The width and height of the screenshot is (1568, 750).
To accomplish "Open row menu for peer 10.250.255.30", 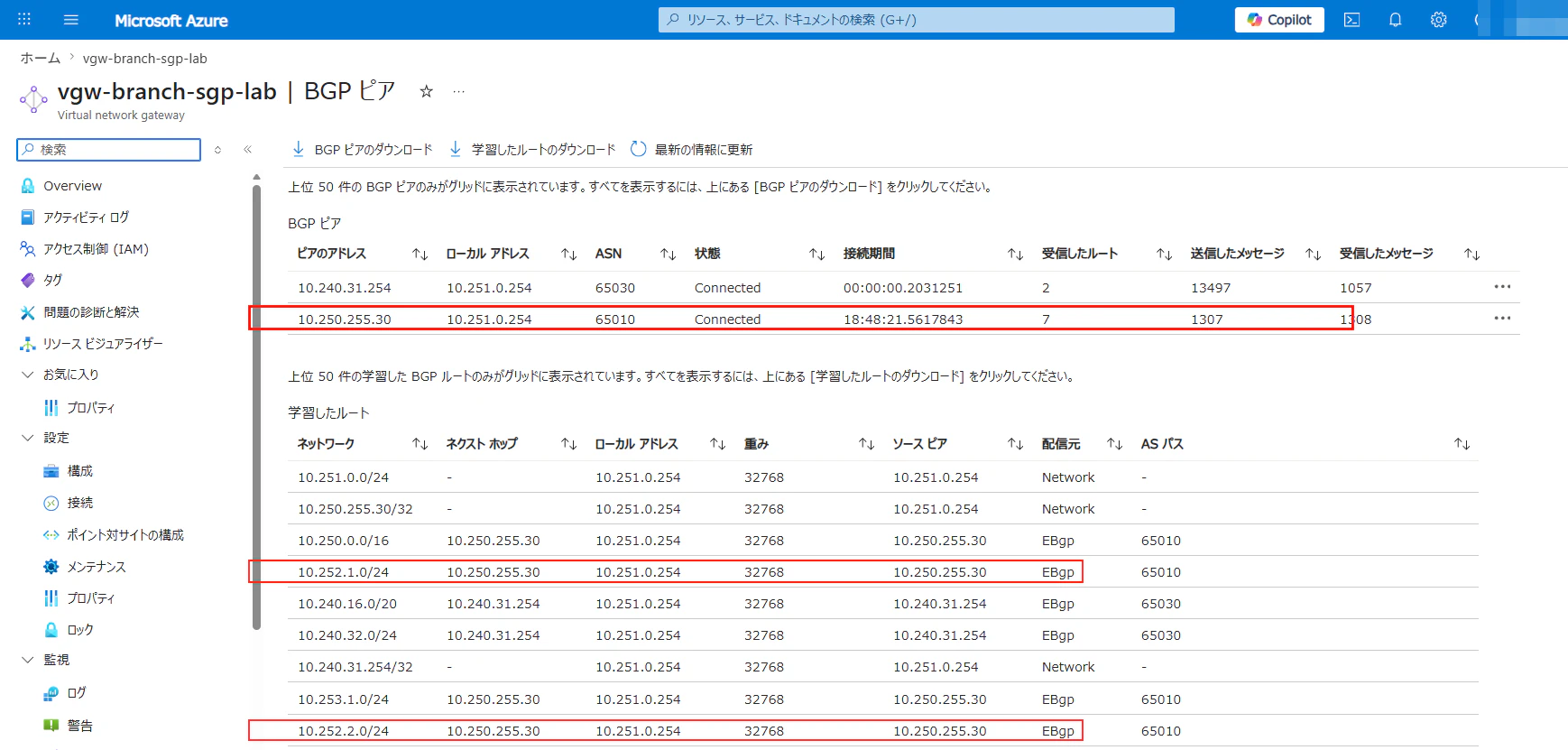I will click(1502, 319).
